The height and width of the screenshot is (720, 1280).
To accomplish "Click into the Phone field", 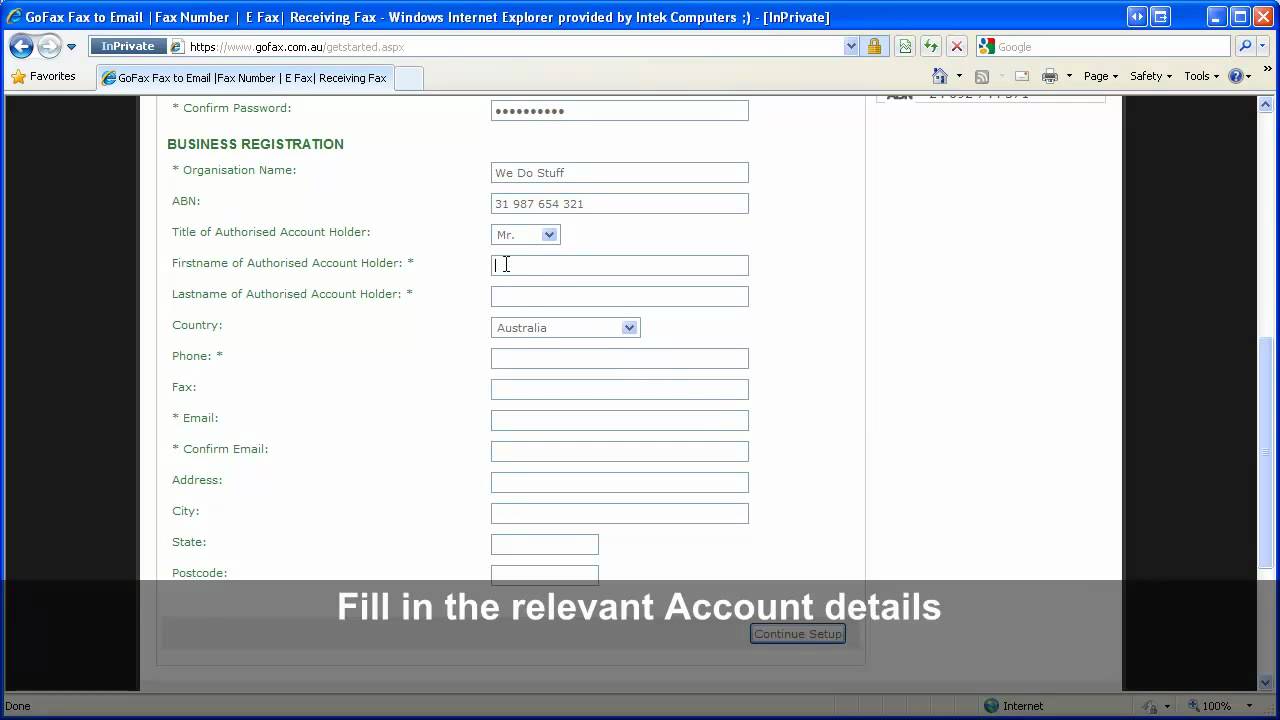I will [620, 358].
